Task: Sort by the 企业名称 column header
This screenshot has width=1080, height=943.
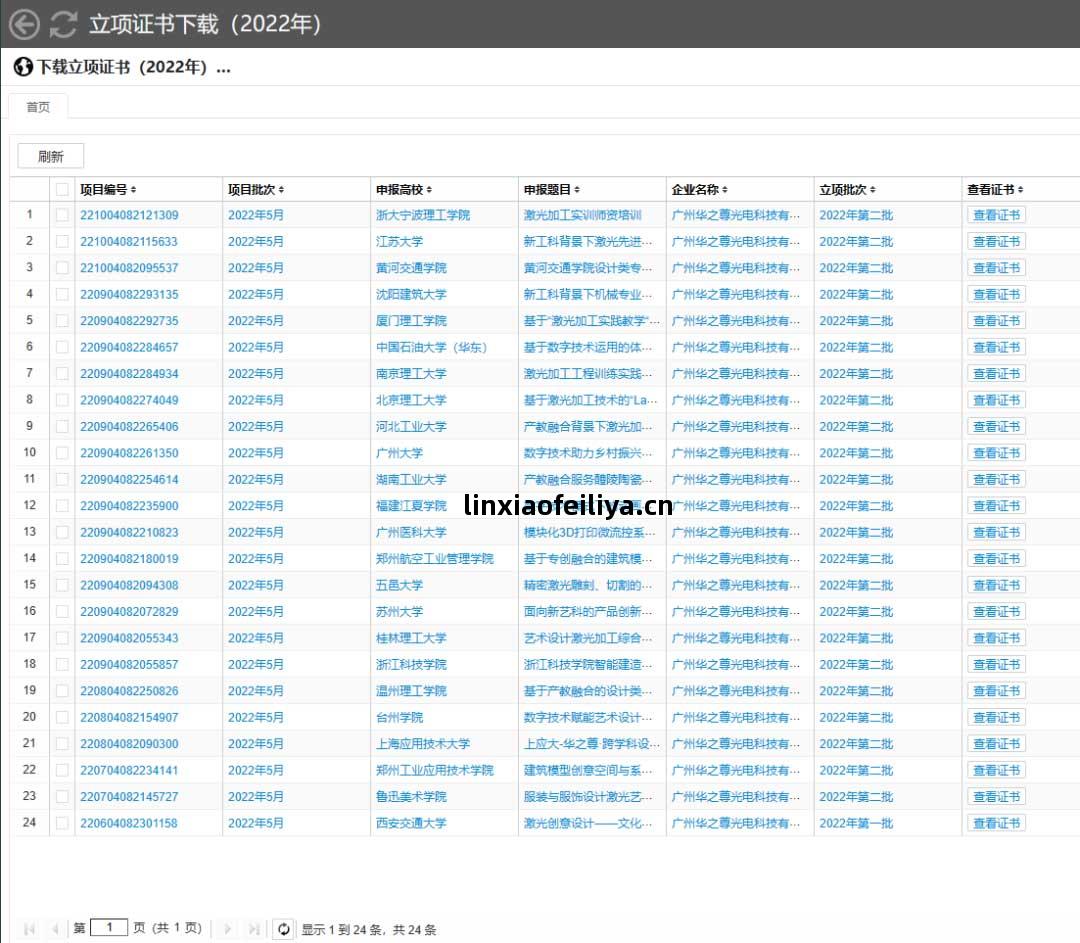Action: click(x=699, y=189)
